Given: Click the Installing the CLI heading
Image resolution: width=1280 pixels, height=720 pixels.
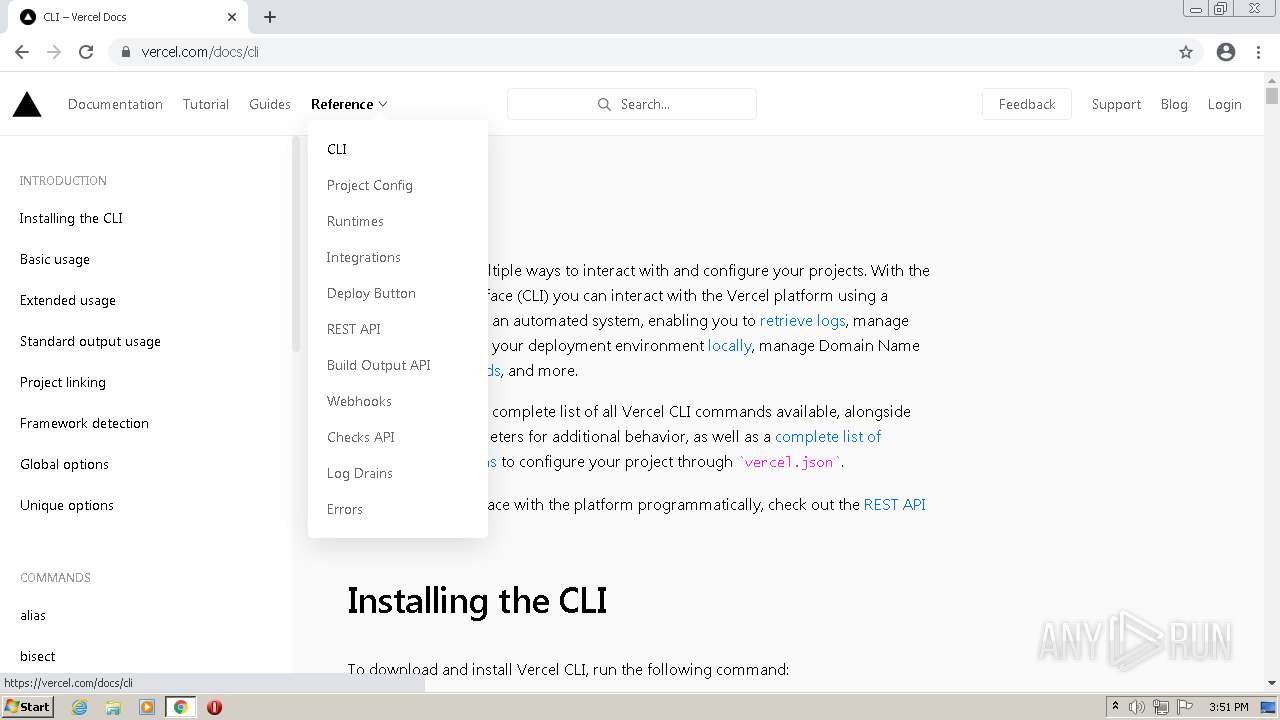Looking at the screenshot, I should click(x=477, y=600).
